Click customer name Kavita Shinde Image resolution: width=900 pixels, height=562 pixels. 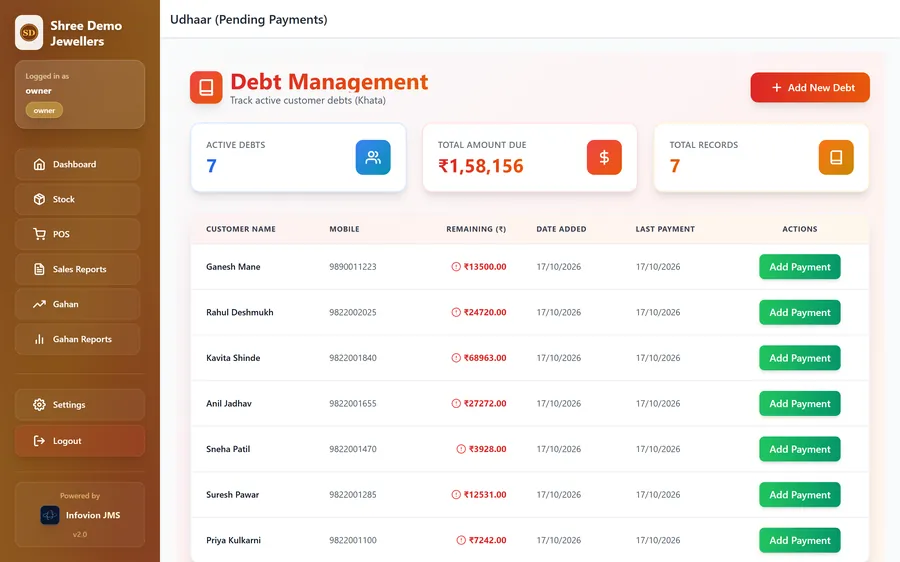pyautogui.click(x=233, y=358)
